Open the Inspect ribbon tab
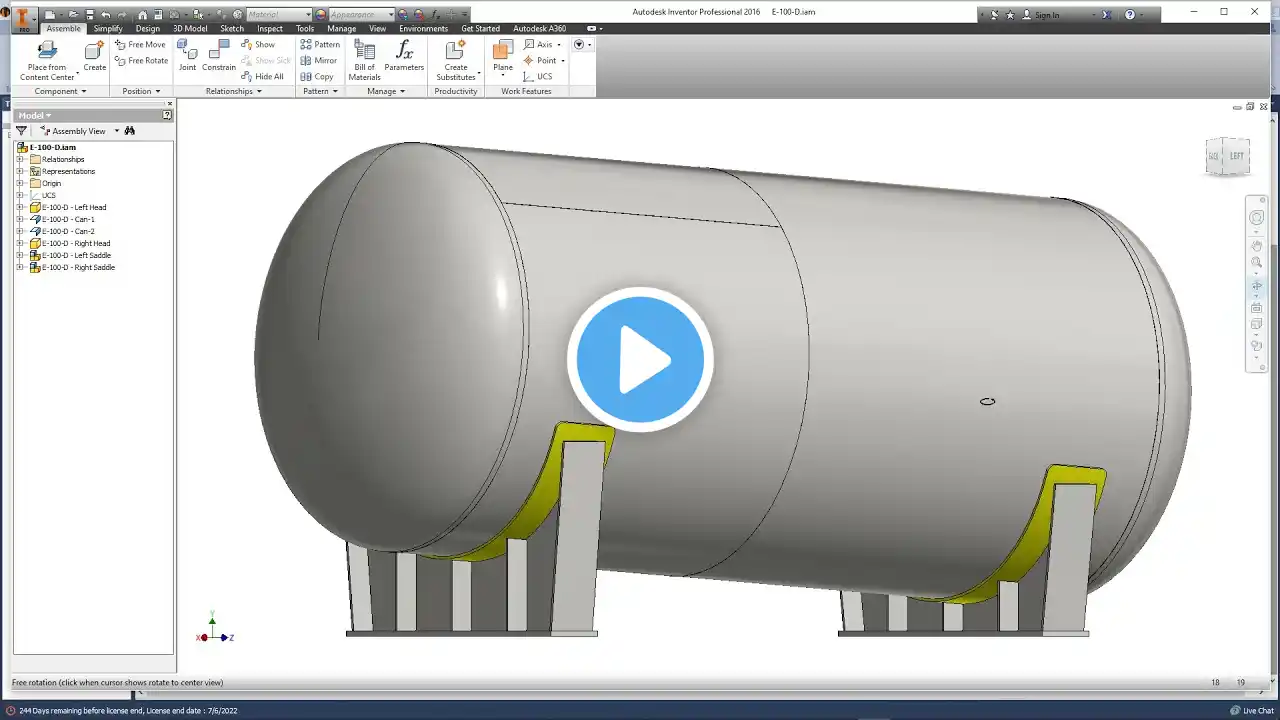 coord(270,29)
